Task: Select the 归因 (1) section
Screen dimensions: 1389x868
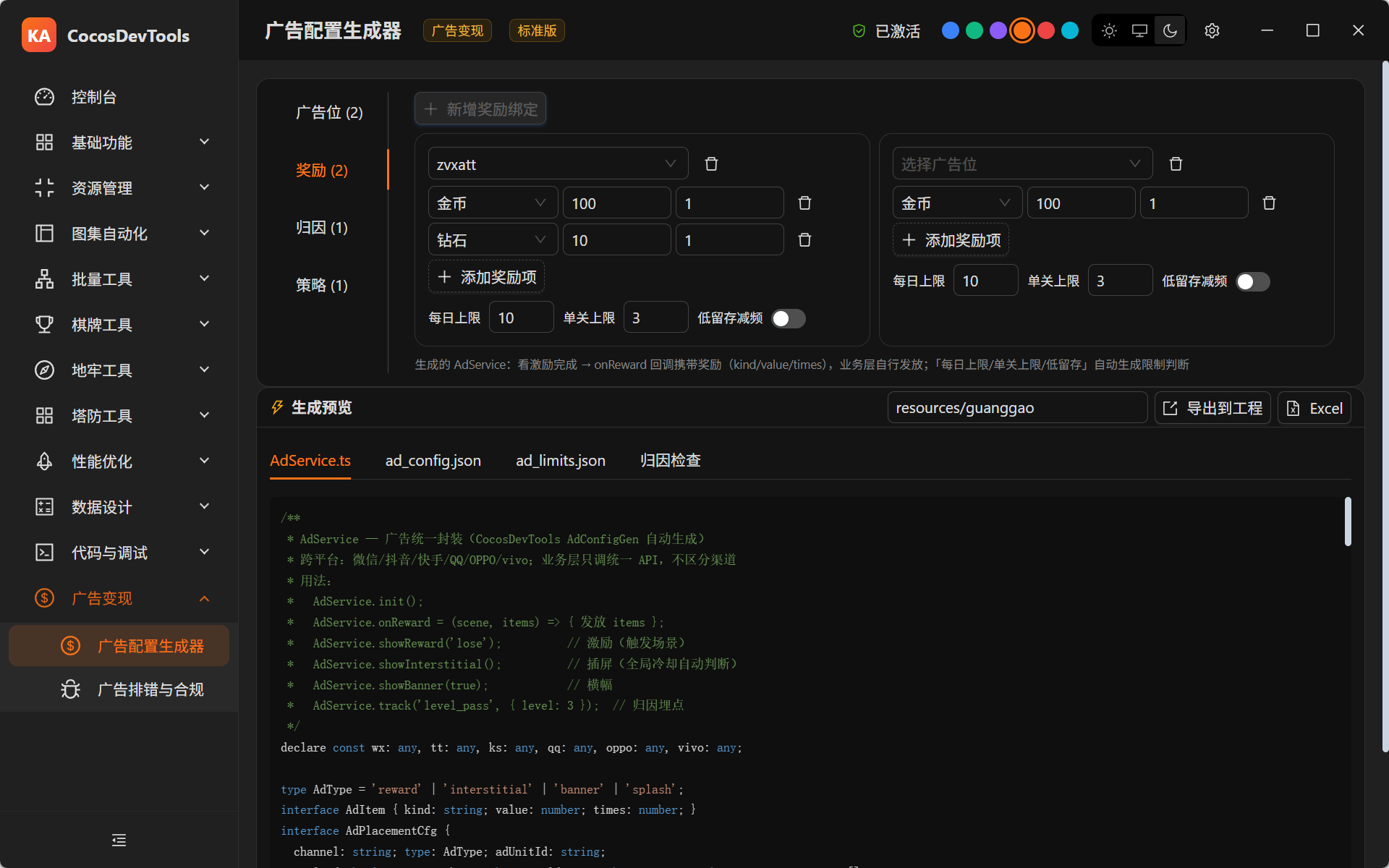Action: tap(322, 227)
